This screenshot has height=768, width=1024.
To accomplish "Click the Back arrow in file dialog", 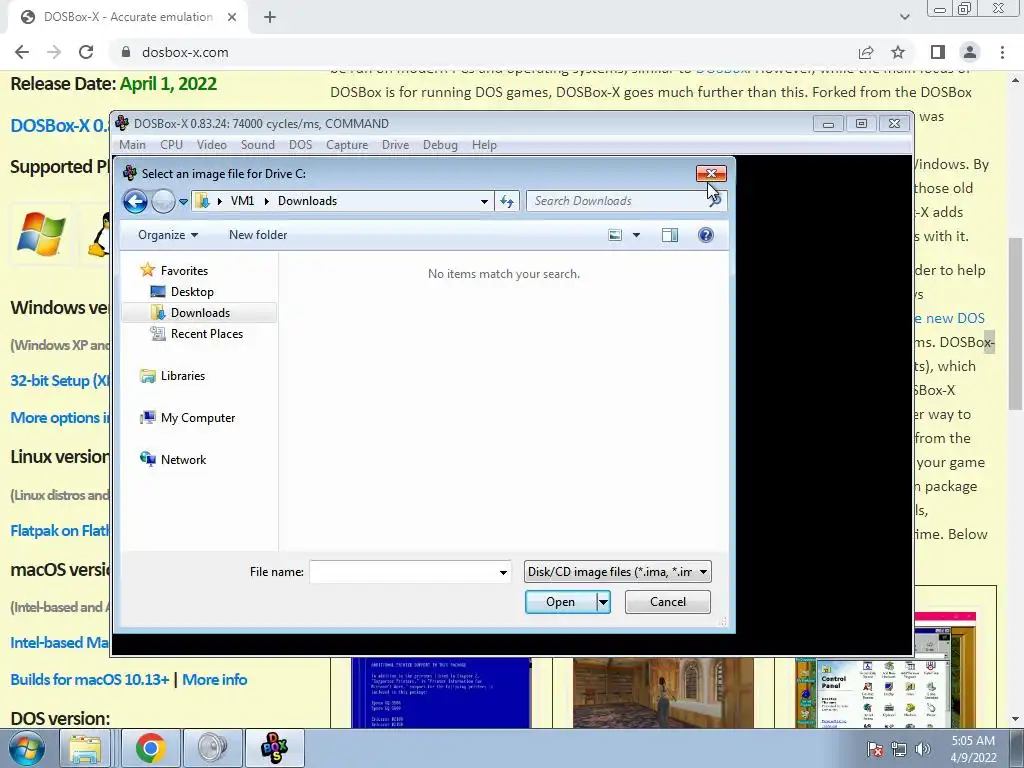I will 135,201.
